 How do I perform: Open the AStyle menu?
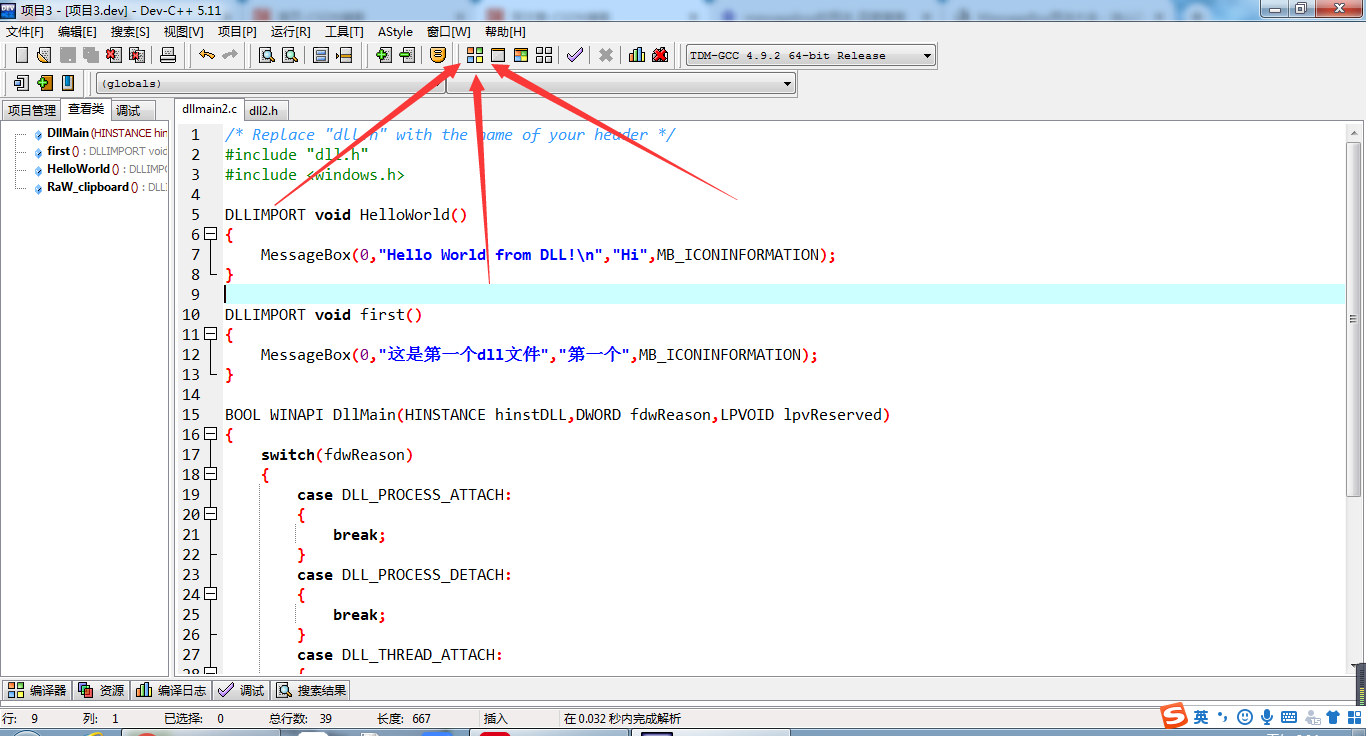[x=395, y=32]
